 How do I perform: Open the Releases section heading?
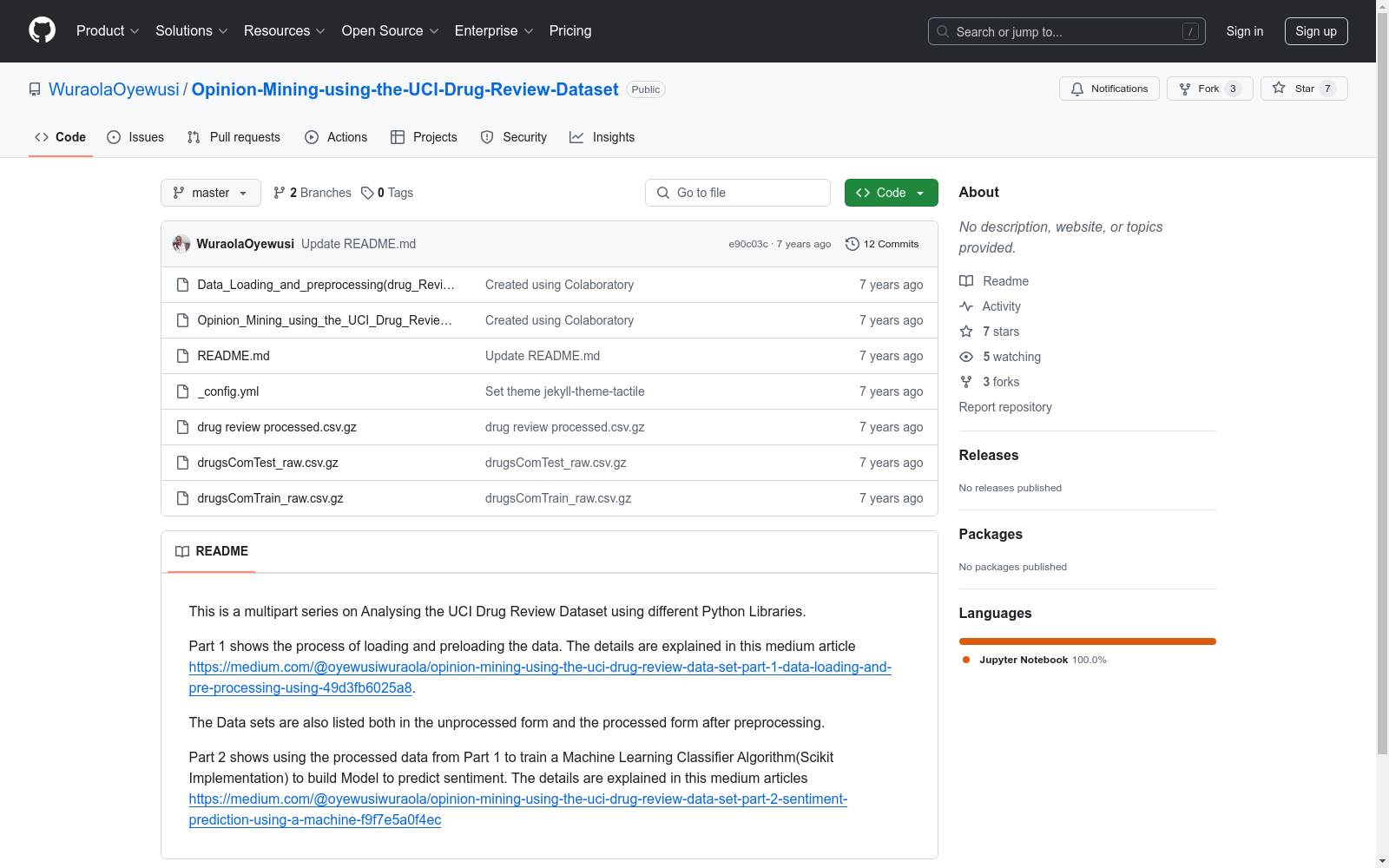(x=989, y=455)
